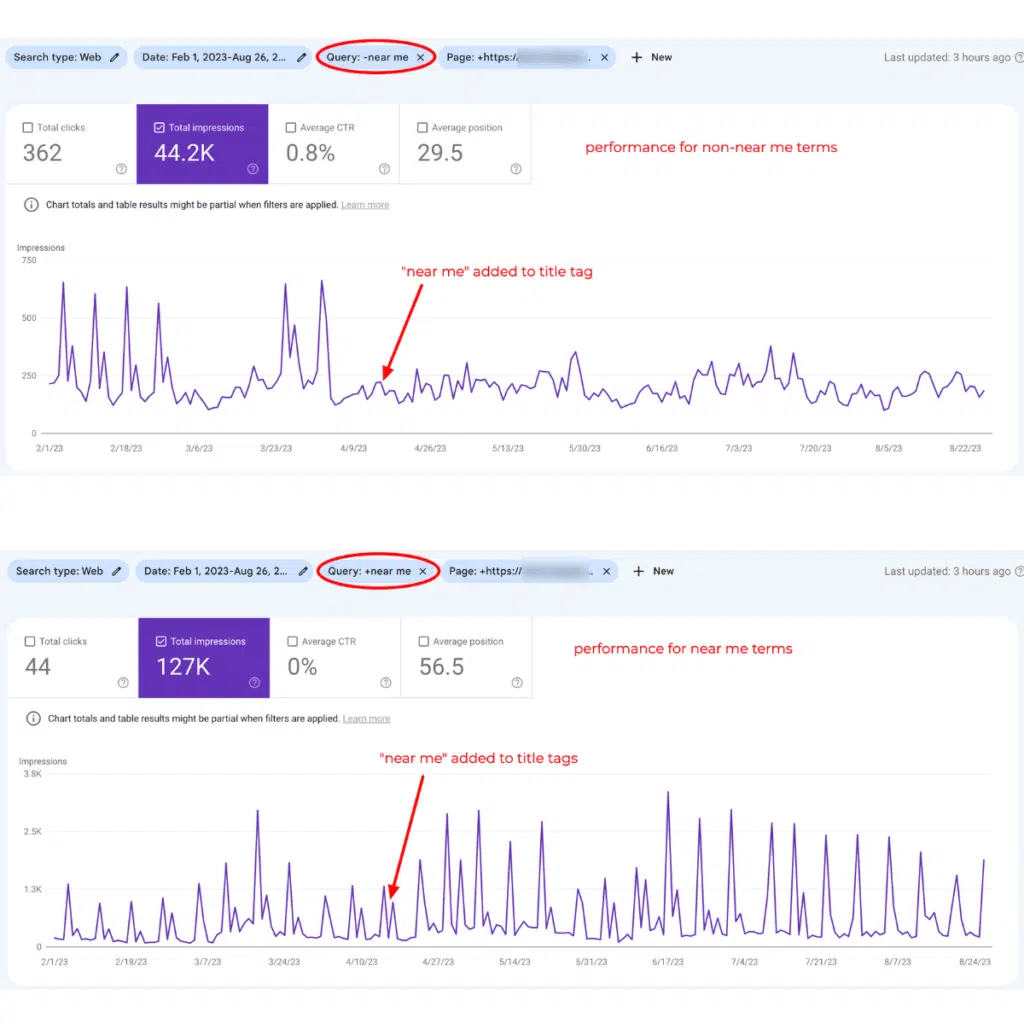The height and width of the screenshot is (1024, 1024).
Task: Open Date range chip in bottom panel
Action: pyautogui.click(x=223, y=571)
